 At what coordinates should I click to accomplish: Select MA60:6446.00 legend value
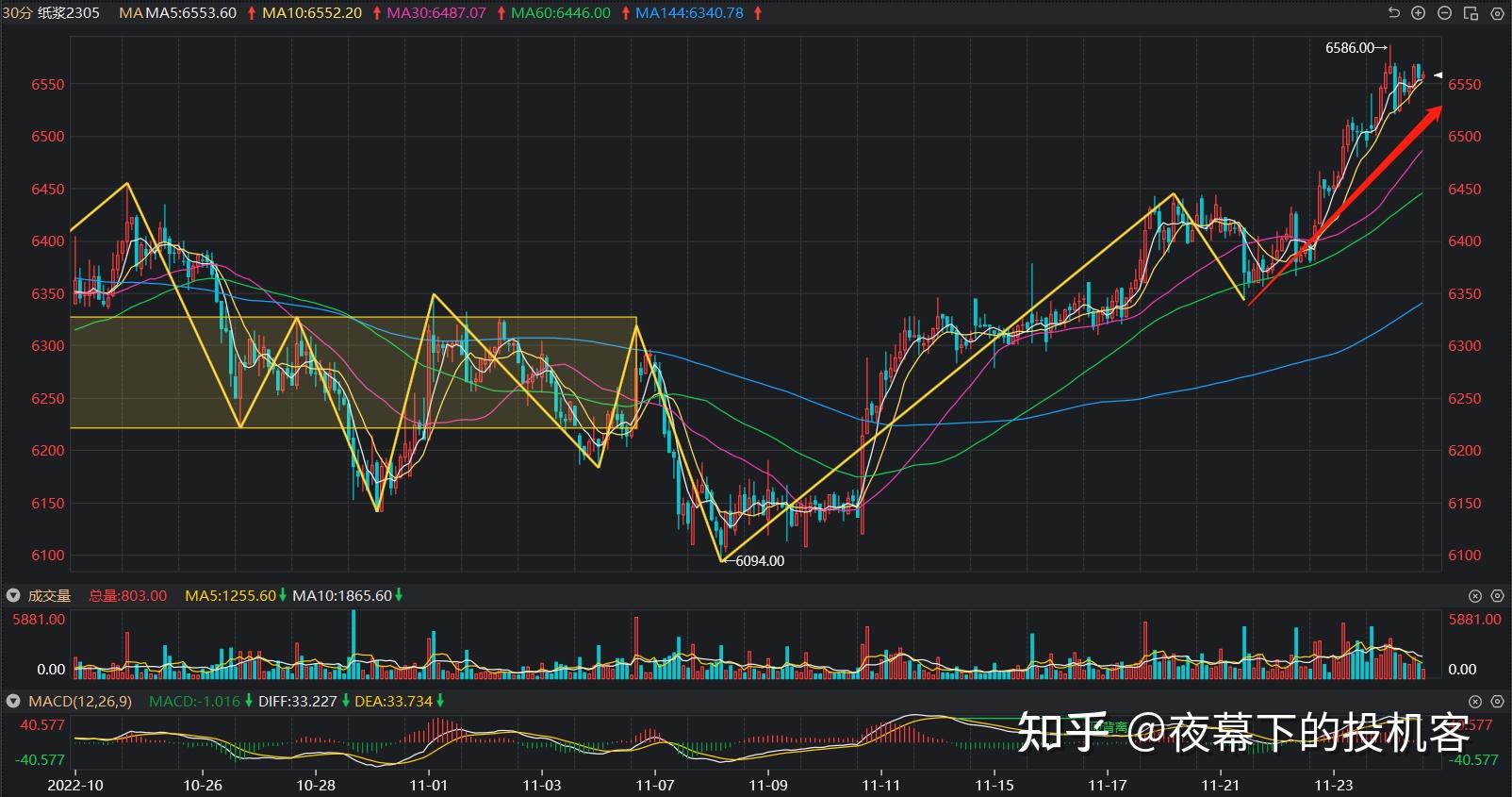click(x=561, y=13)
